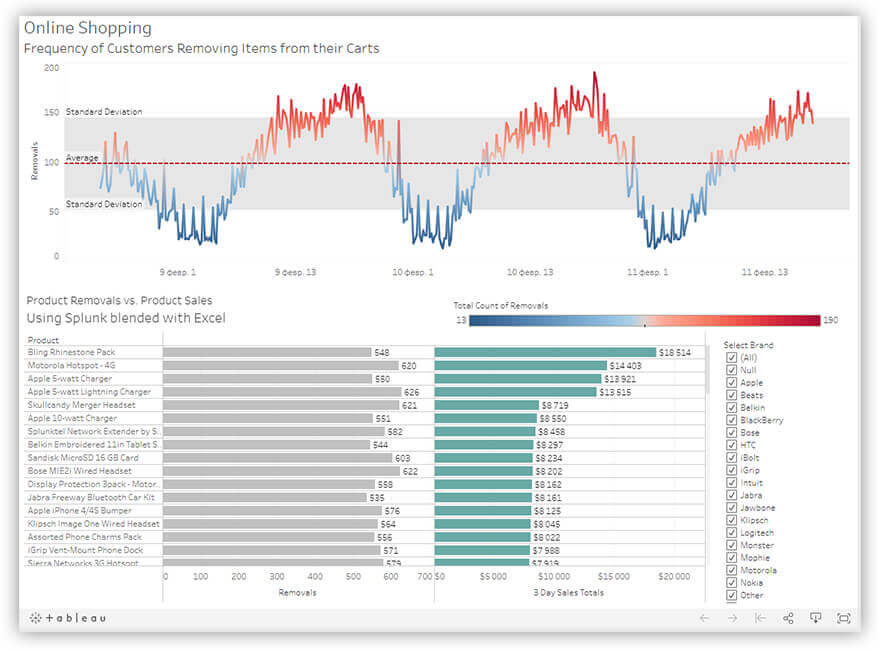Uncheck the Jawbone brand checkbox
Image resolution: width=880 pixels, height=651 pixels.
731,507
